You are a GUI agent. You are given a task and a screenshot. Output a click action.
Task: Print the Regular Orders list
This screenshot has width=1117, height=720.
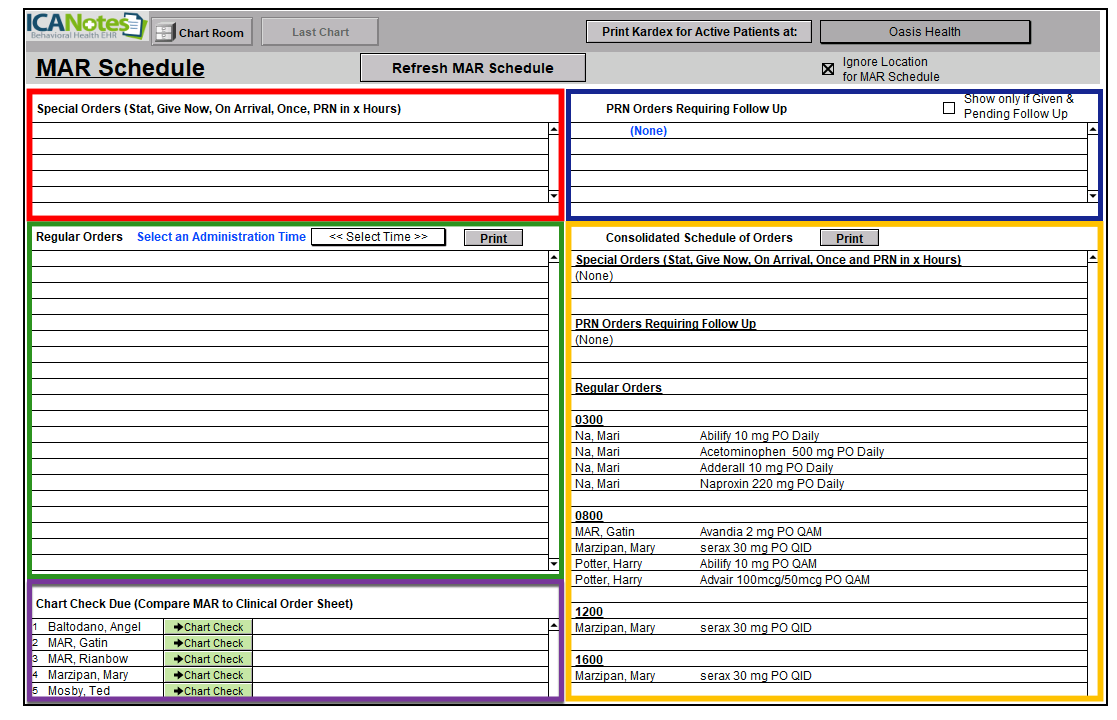(x=493, y=238)
